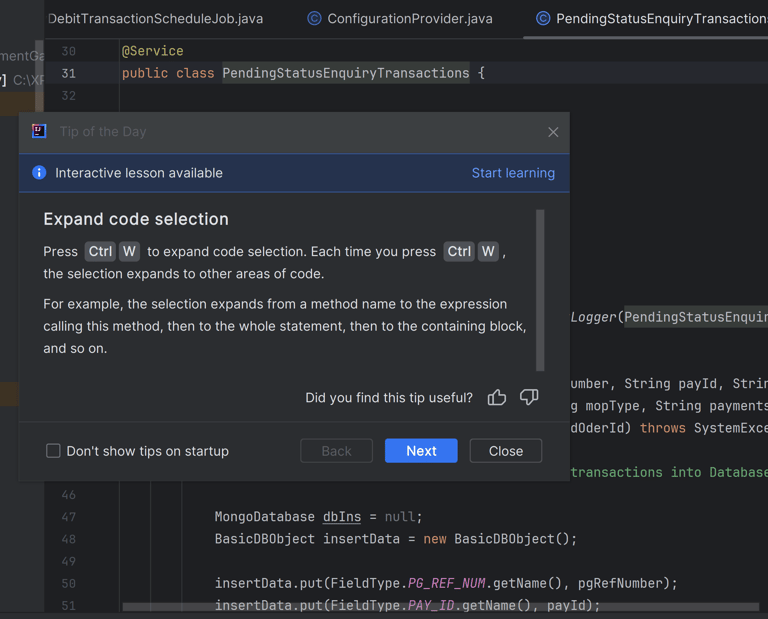Image resolution: width=768 pixels, height=619 pixels.
Task: Dismiss Tip of the Day with the X icon
Action: pyautogui.click(x=553, y=132)
